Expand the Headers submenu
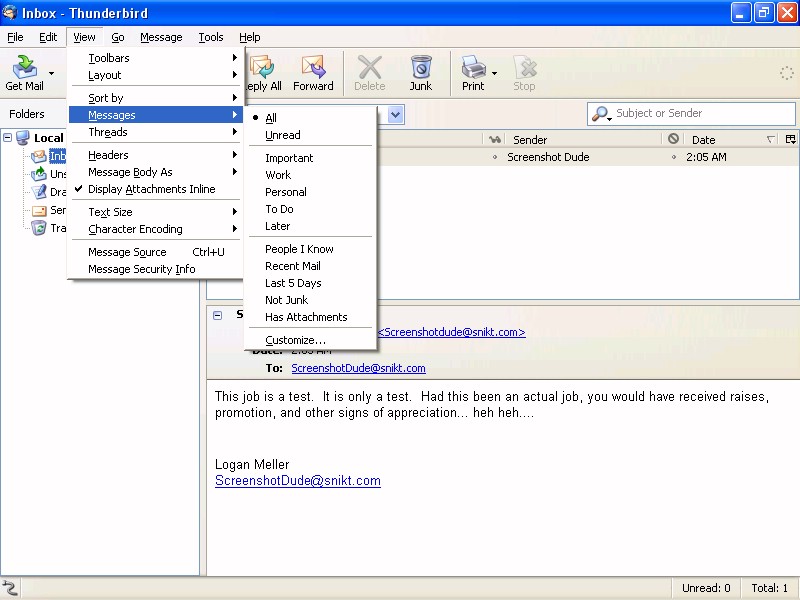This screenshot has width=800, height=600. click(x=156, y=155)
